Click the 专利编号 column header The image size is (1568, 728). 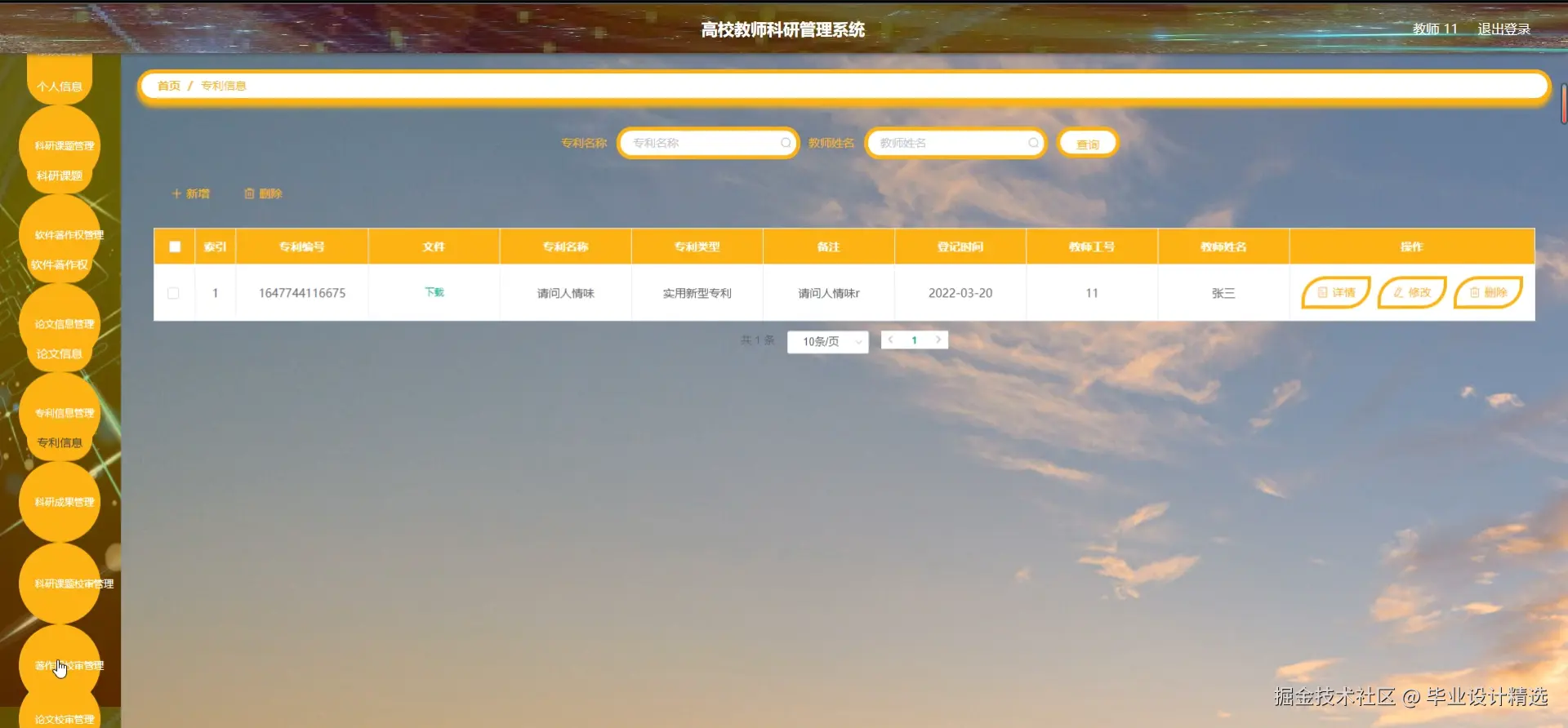click(302, 246)
